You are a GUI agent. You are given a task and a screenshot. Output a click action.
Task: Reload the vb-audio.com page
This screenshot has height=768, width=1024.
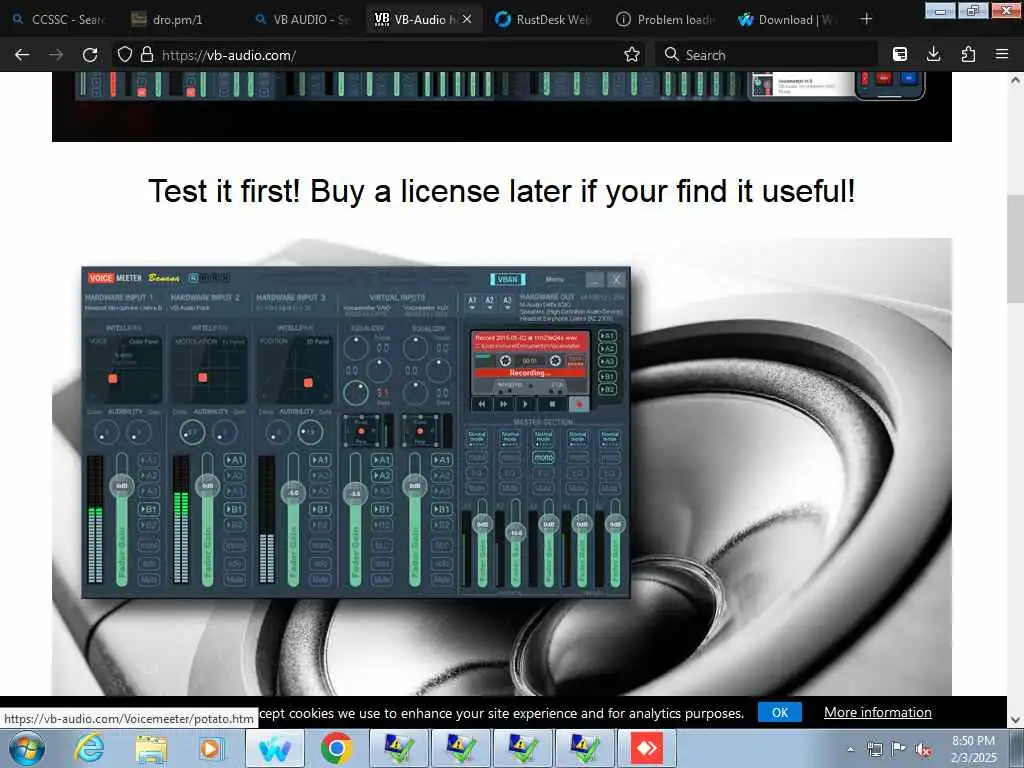click(90, 55)
